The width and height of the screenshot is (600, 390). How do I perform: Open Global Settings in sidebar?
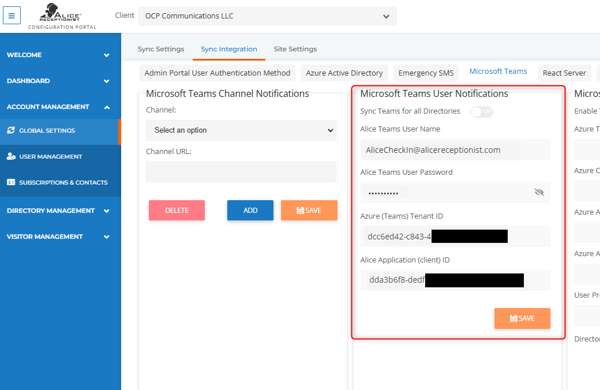coord(60,131)
